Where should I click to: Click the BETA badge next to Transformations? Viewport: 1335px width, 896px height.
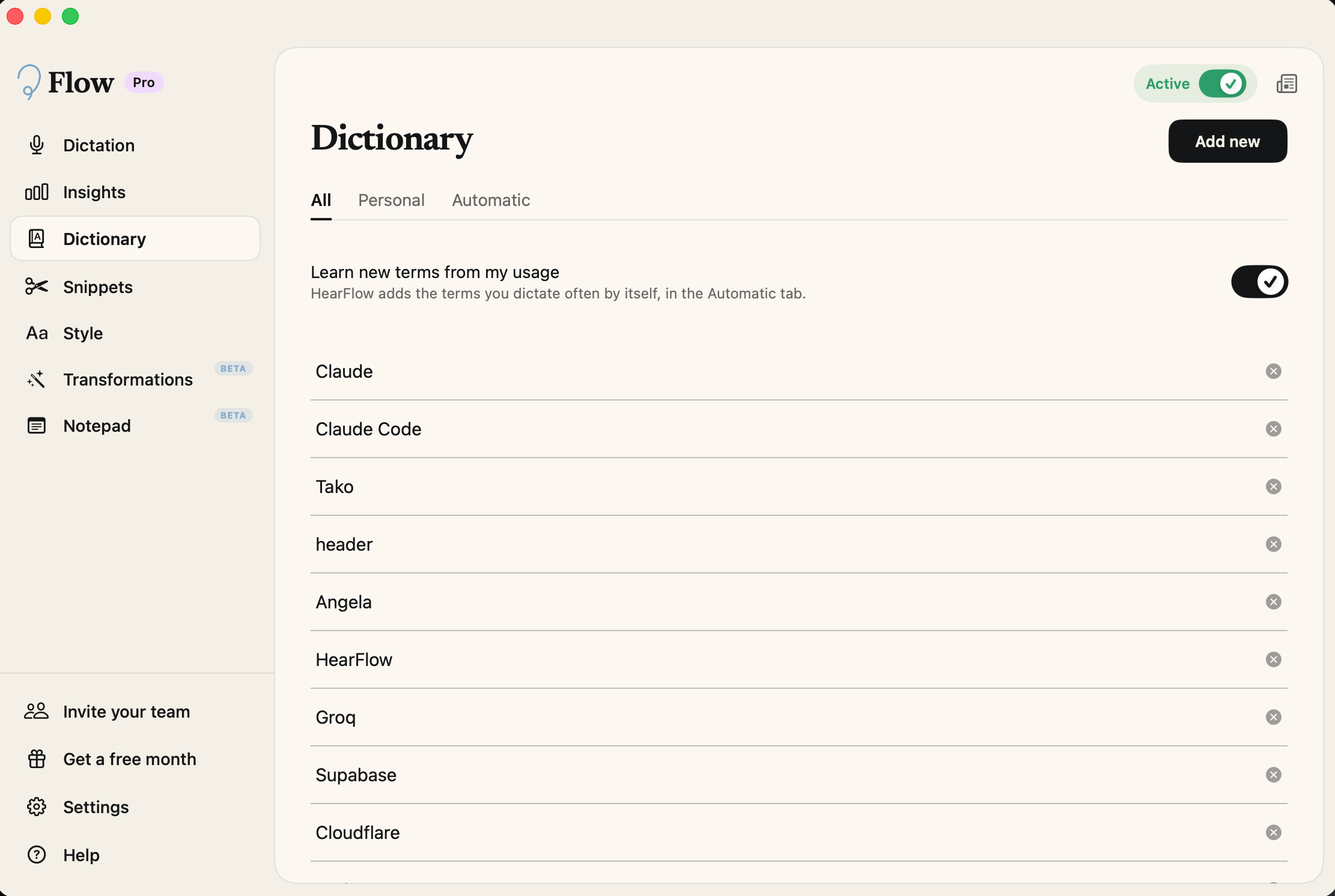[233, 368]
